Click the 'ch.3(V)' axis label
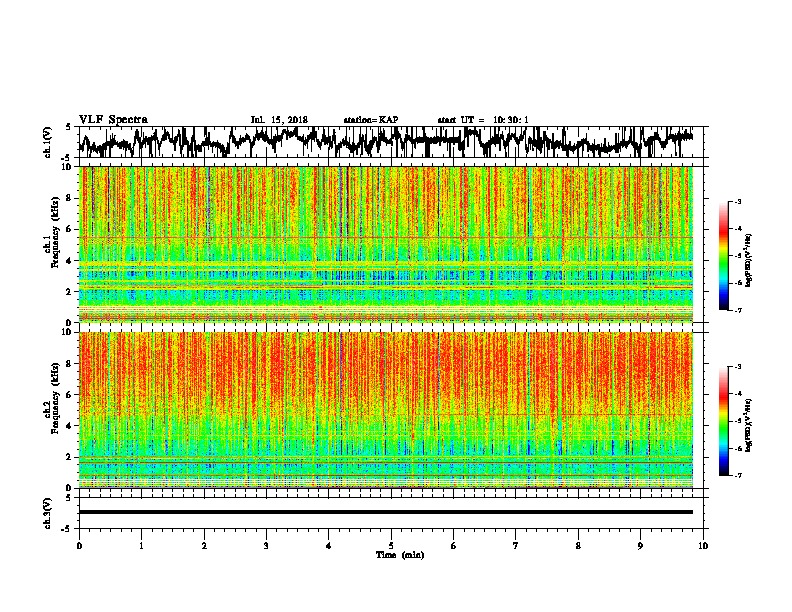Viewport: 792px width, 612px height. [x=47, y=513]
